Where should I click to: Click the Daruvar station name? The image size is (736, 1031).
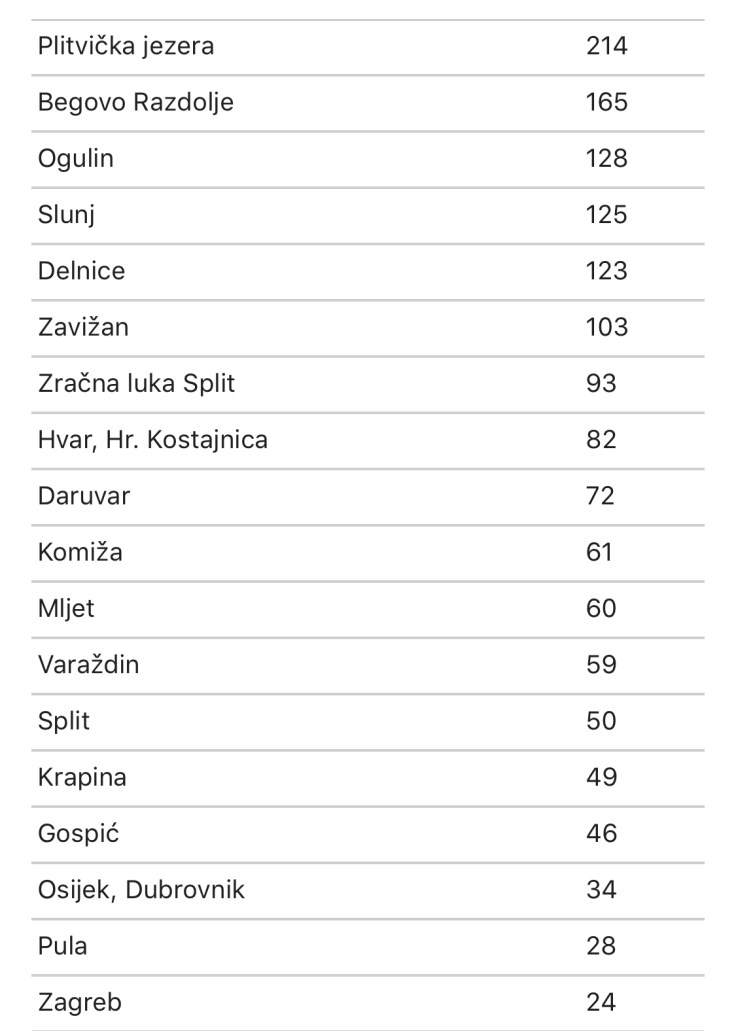(84, 495)
